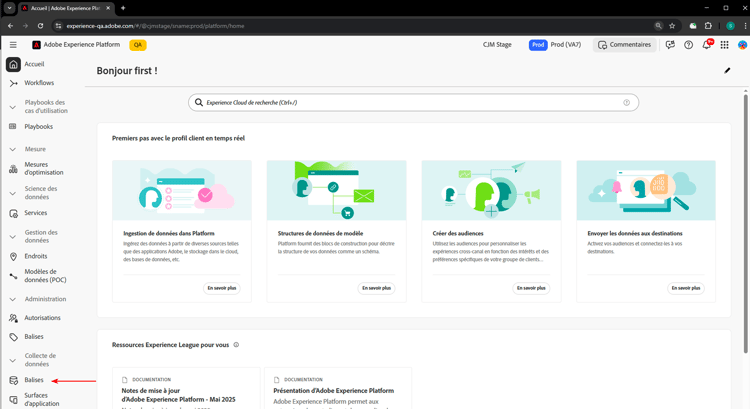Click the Bonjour first ! heading
Image resolution: width=750 pixels, height=409 pixels.
pos(127,71)
